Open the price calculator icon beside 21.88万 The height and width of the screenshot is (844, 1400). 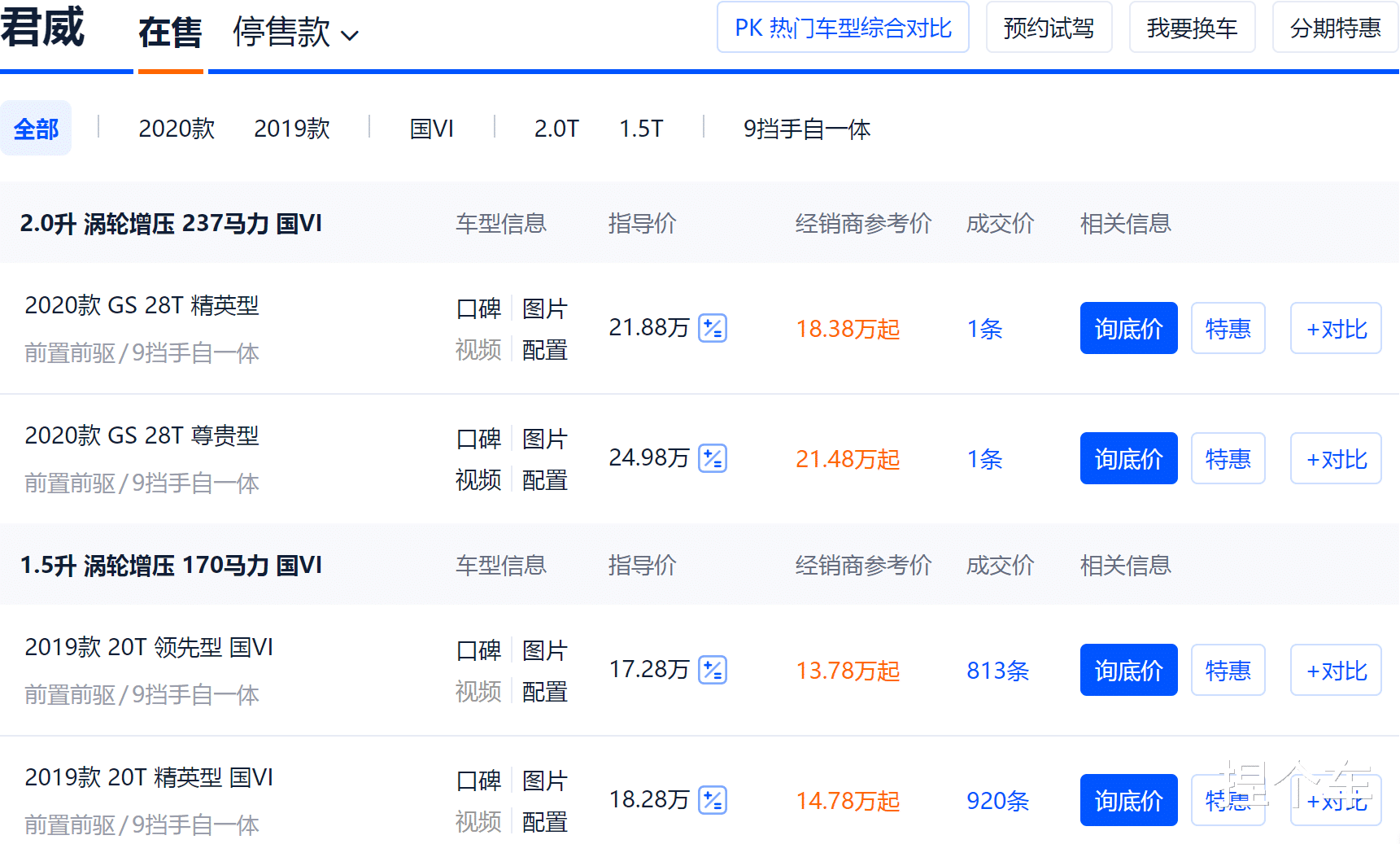pyautogui.click(x=713, y=328)
